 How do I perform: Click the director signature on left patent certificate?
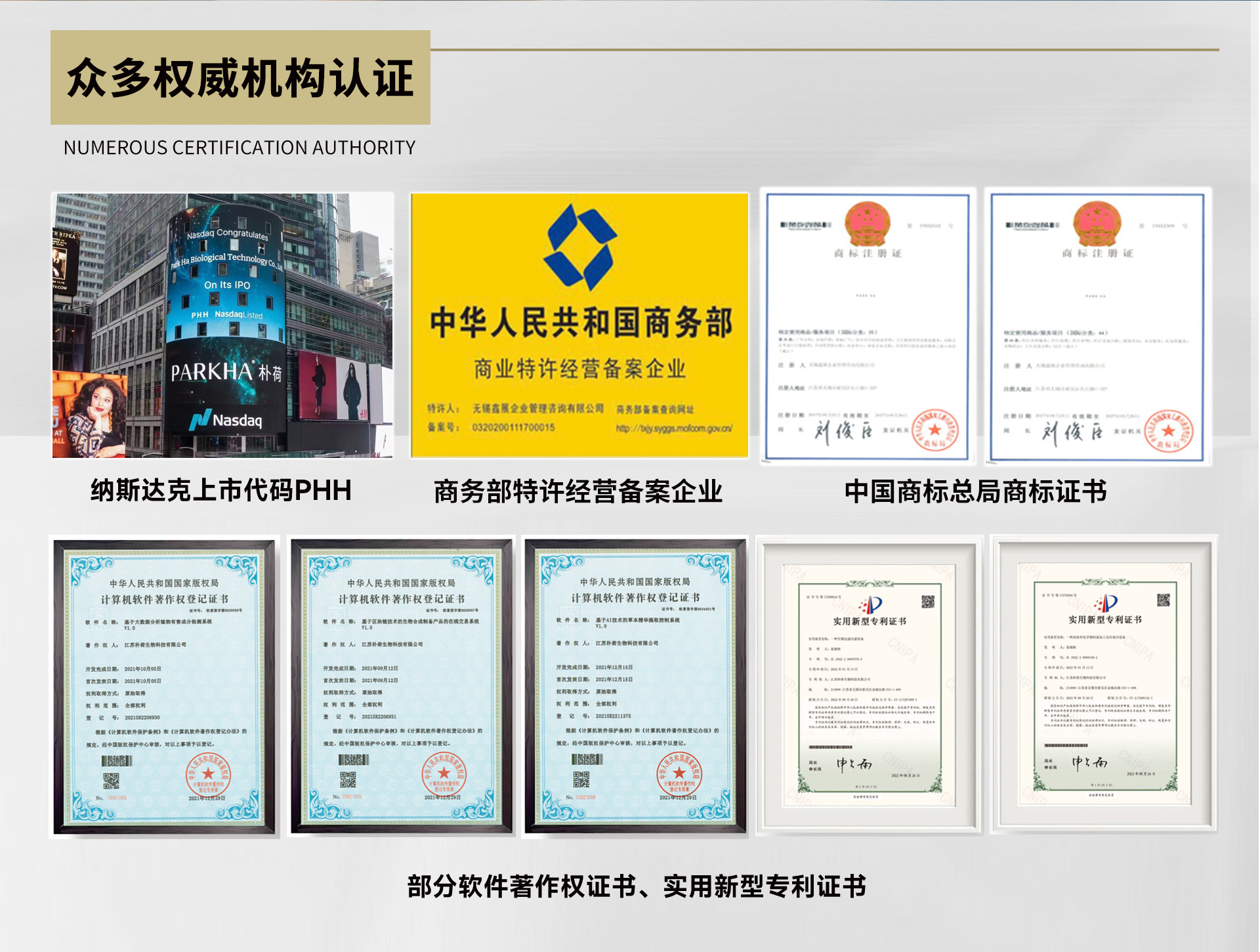click(x=854, y=764)
